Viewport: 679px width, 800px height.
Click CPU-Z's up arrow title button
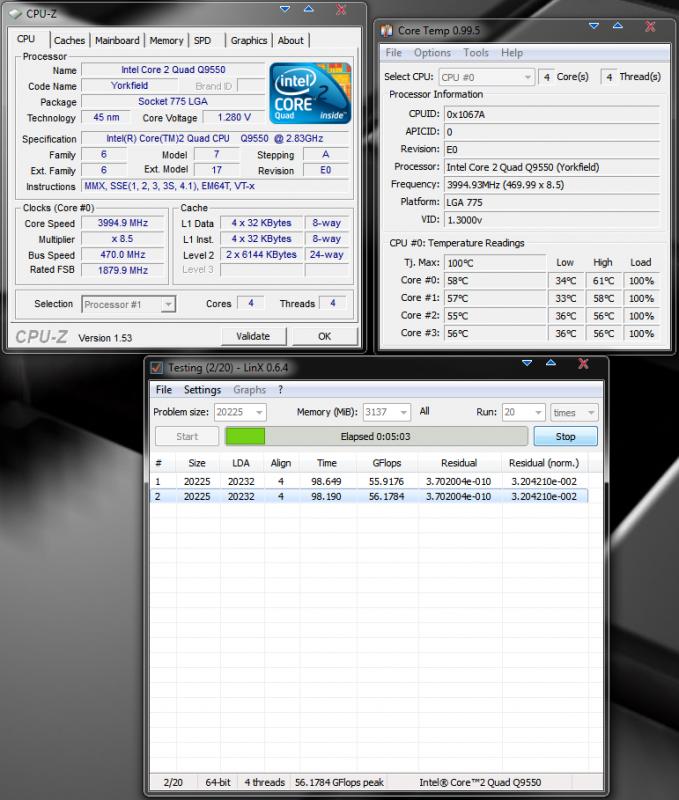click(x=309, y=9)
